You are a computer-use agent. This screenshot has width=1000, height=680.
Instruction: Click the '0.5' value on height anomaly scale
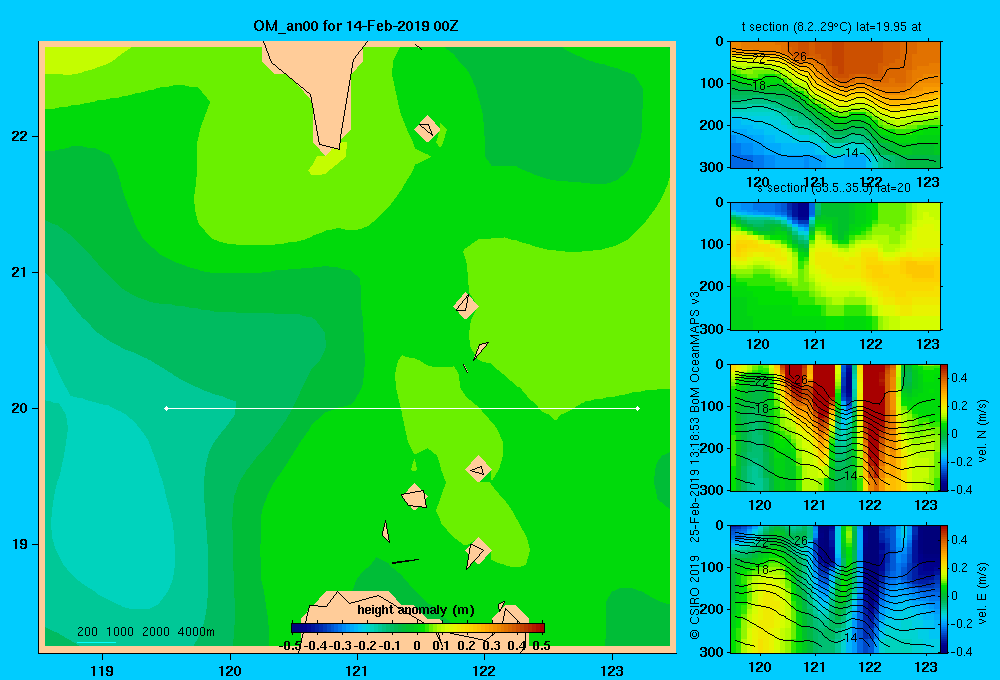[x=541, y=646]
